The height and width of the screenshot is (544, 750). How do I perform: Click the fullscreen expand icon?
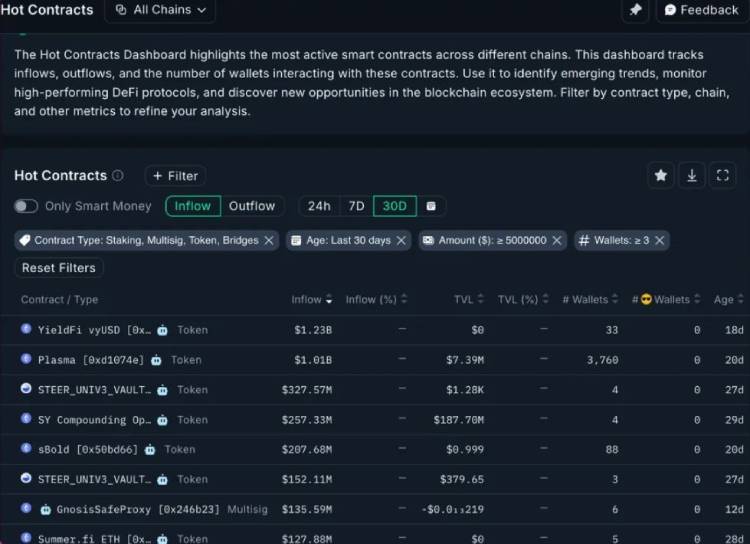click(723, 175)
